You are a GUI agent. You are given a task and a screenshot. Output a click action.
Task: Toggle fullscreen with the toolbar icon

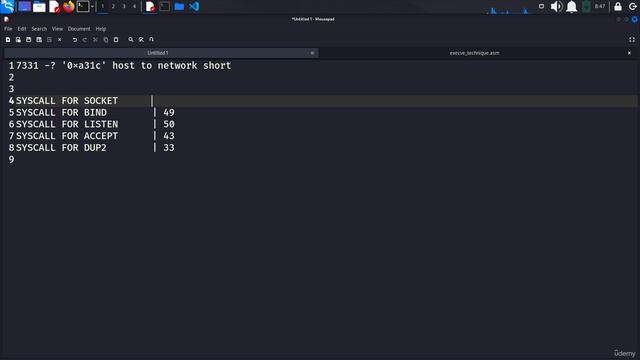pyautogui.click(x=632, y=40)
